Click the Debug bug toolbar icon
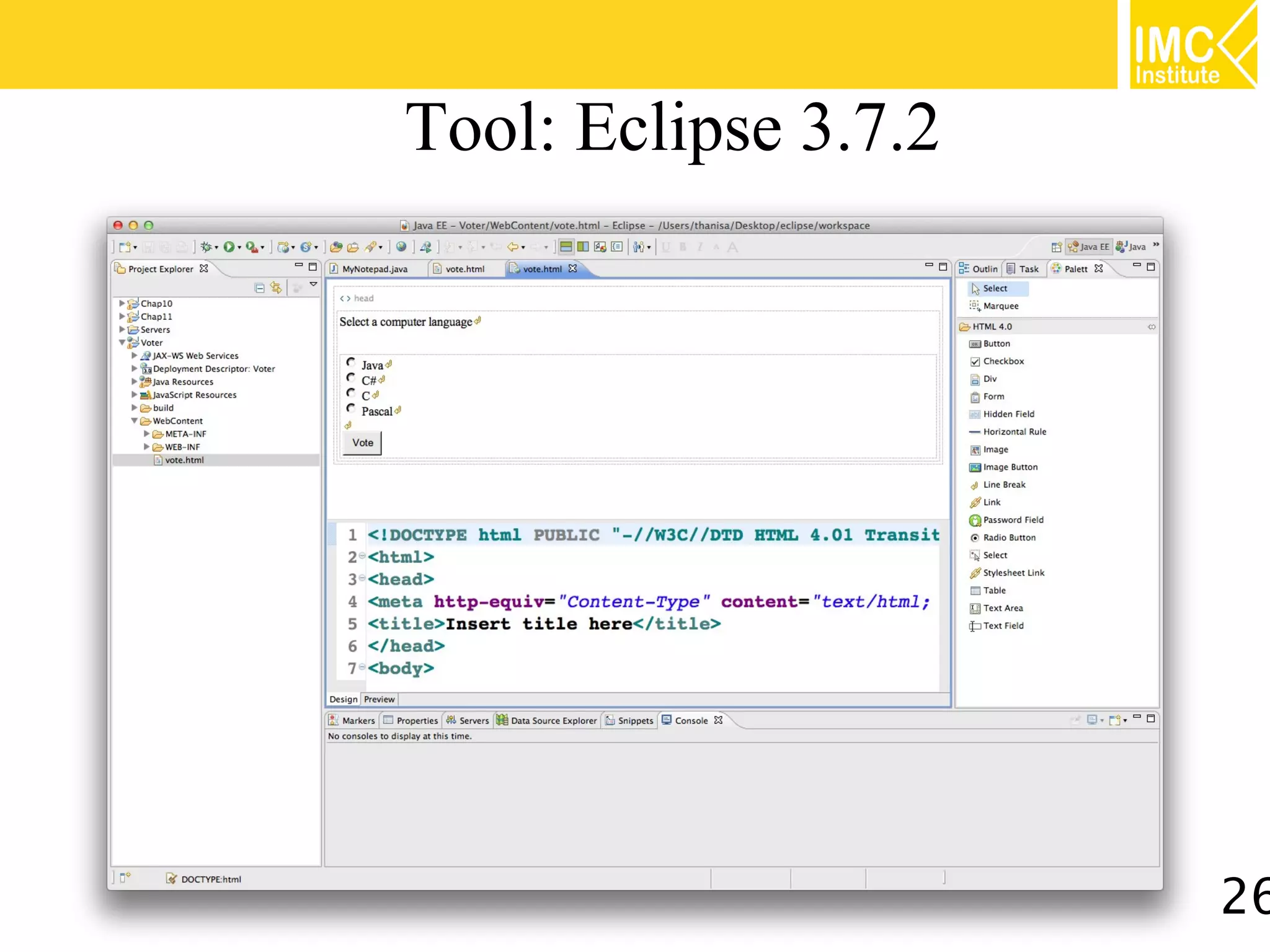This screenshot has width=1270, height=952. (206, 247)
